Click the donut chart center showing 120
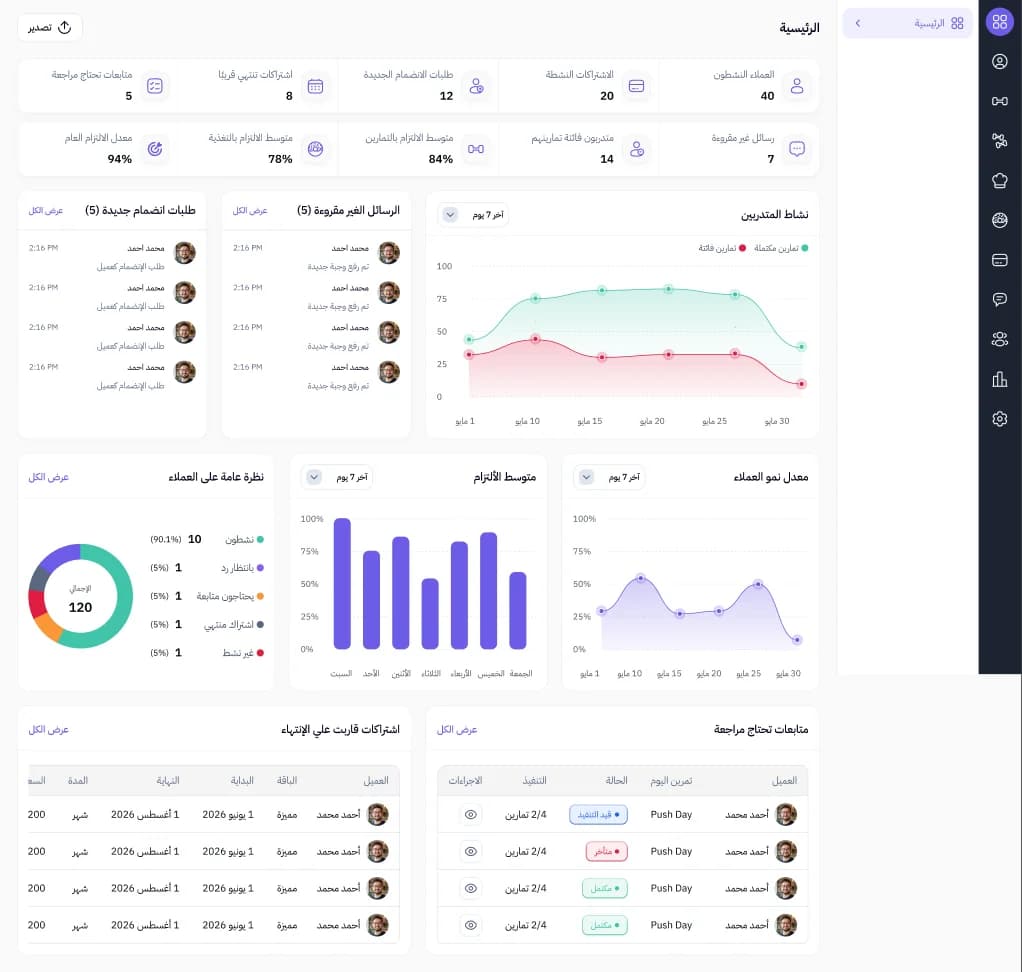Screen dimensions: 1022x972 pyautogui.click(x=80, y=596)
